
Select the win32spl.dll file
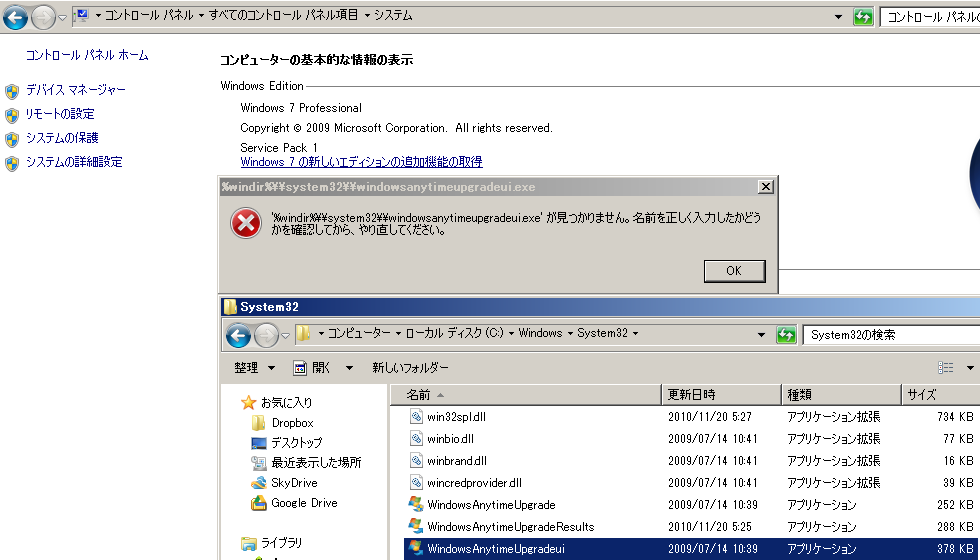tap(457, 417)
